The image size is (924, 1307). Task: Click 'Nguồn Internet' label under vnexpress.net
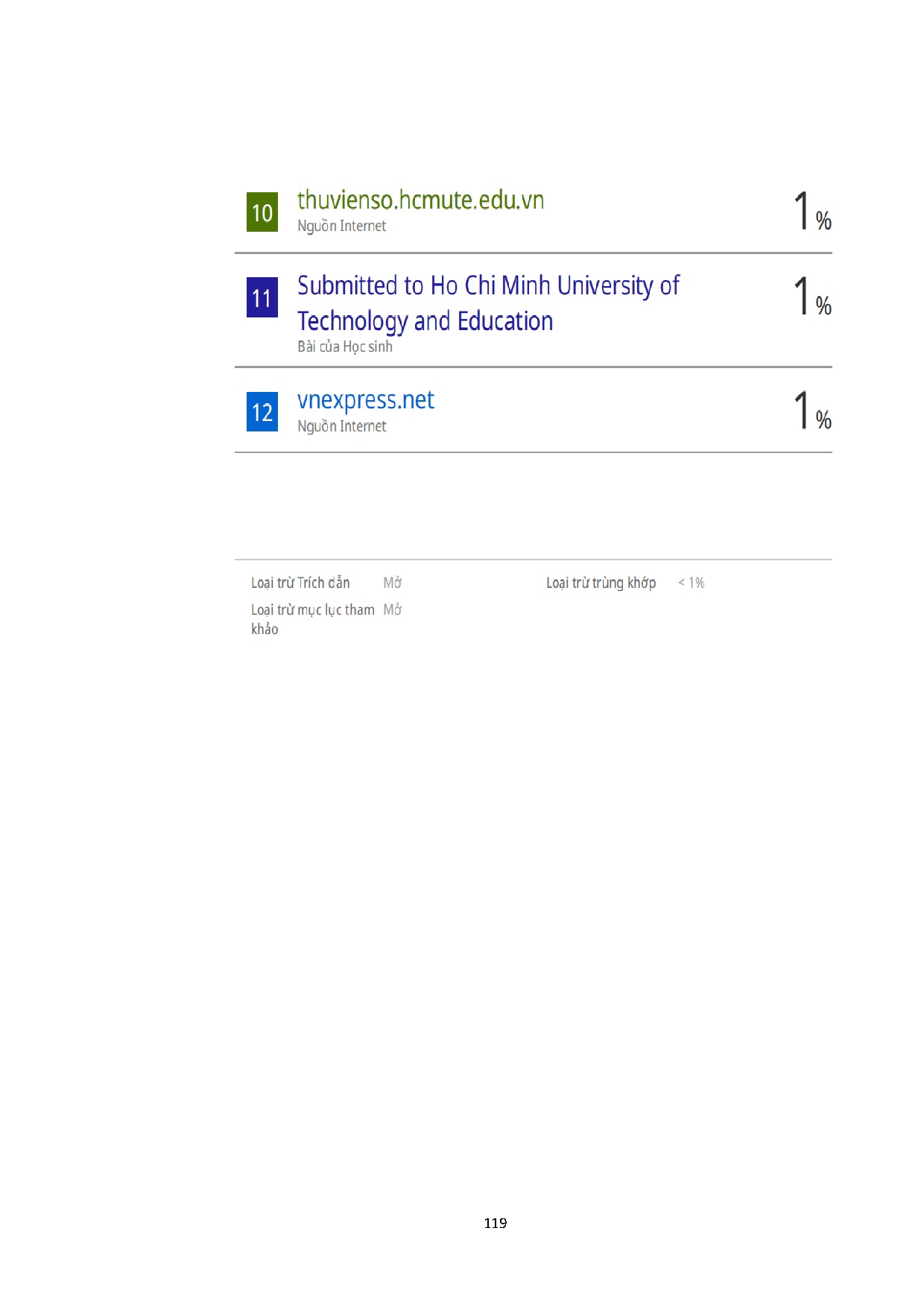(342, 426)
